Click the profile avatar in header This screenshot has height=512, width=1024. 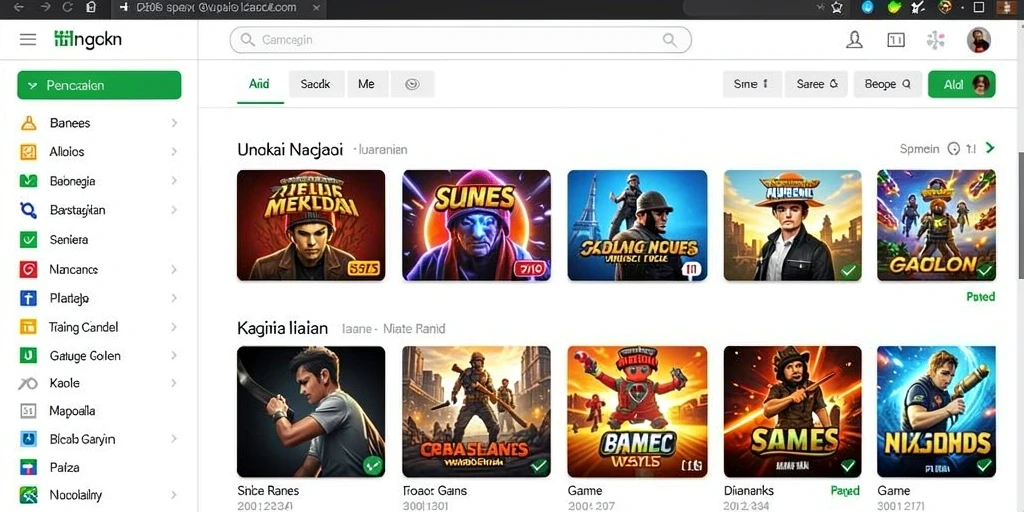tap(978, 40)
